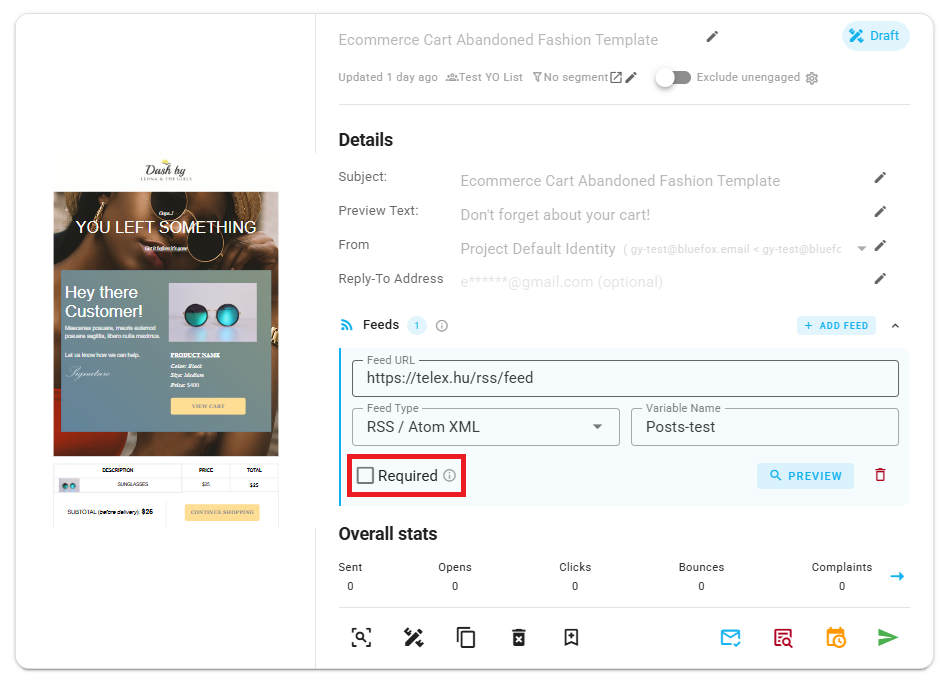Click the Opens stat label
Viewport: 947px width, 682px height.
pos(455,567)
